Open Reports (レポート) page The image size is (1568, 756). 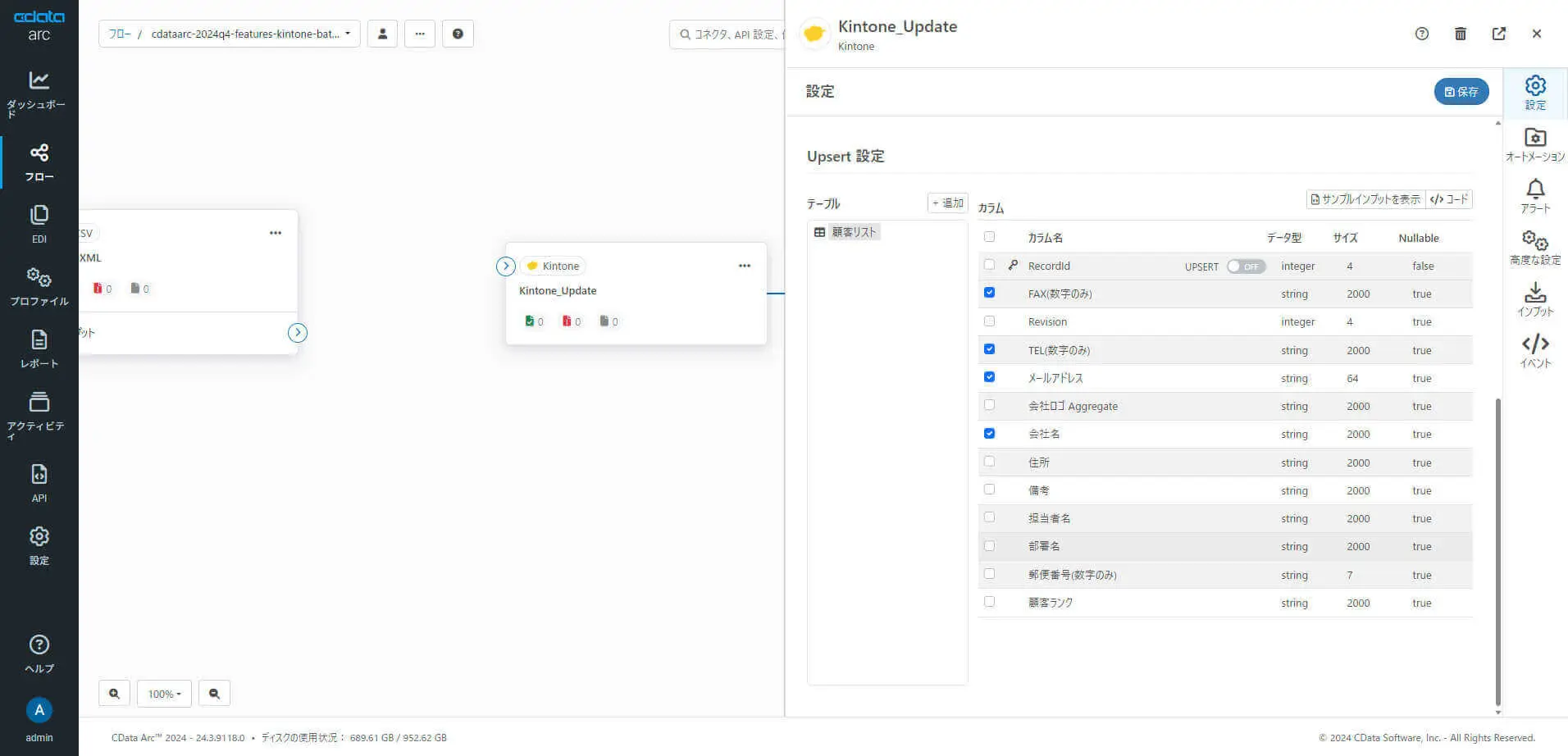(x=39, y=349)
